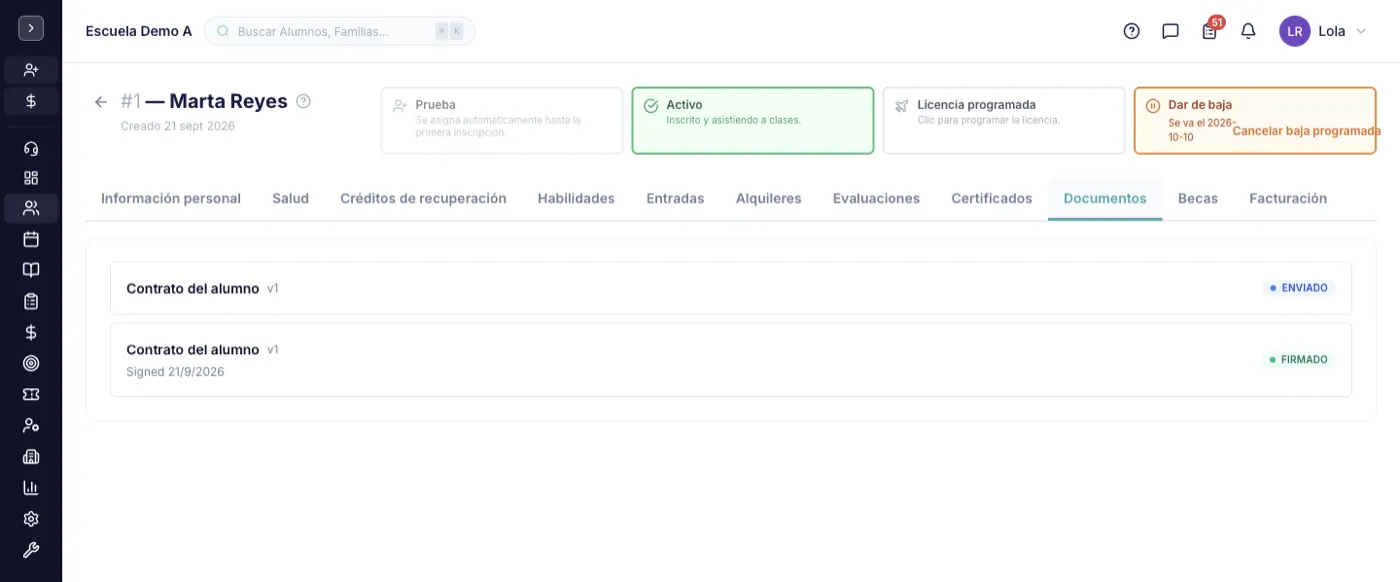The image size is (1400, 582).
Task: Focus the Buscar Alumnos search field
Action: point(340,31)
